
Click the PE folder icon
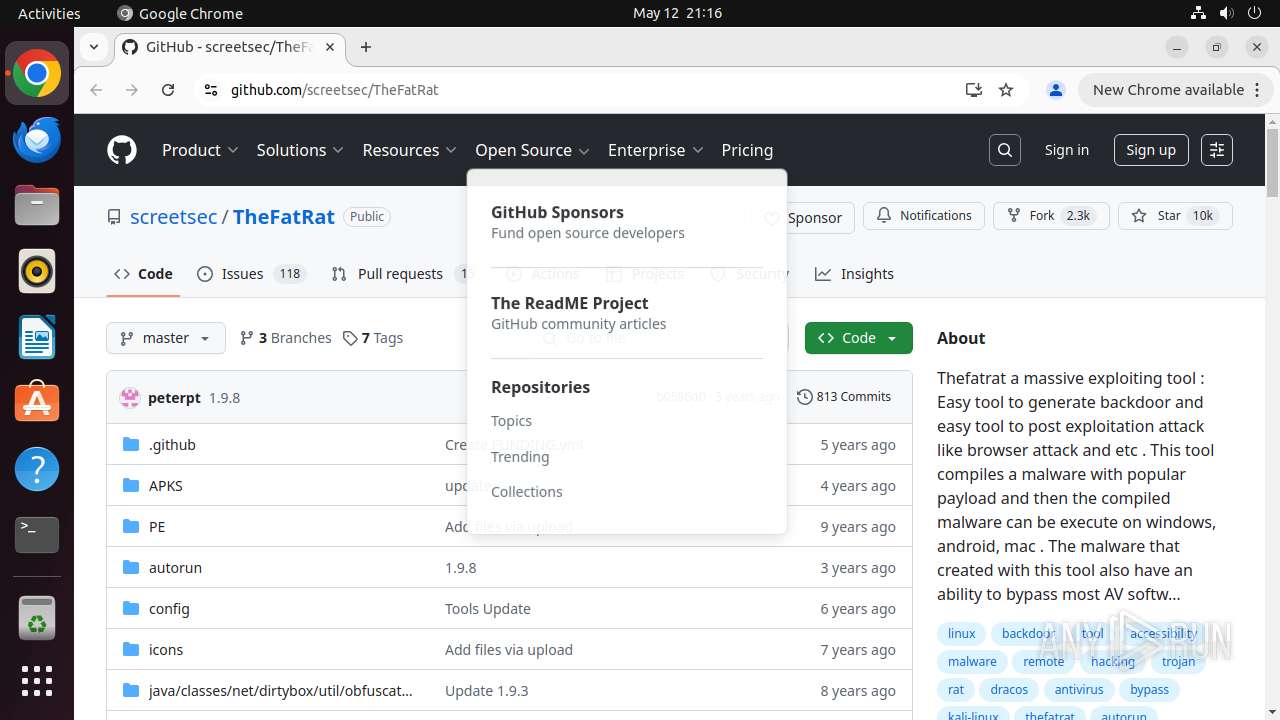pyautogui.click(x=130, y=526)
